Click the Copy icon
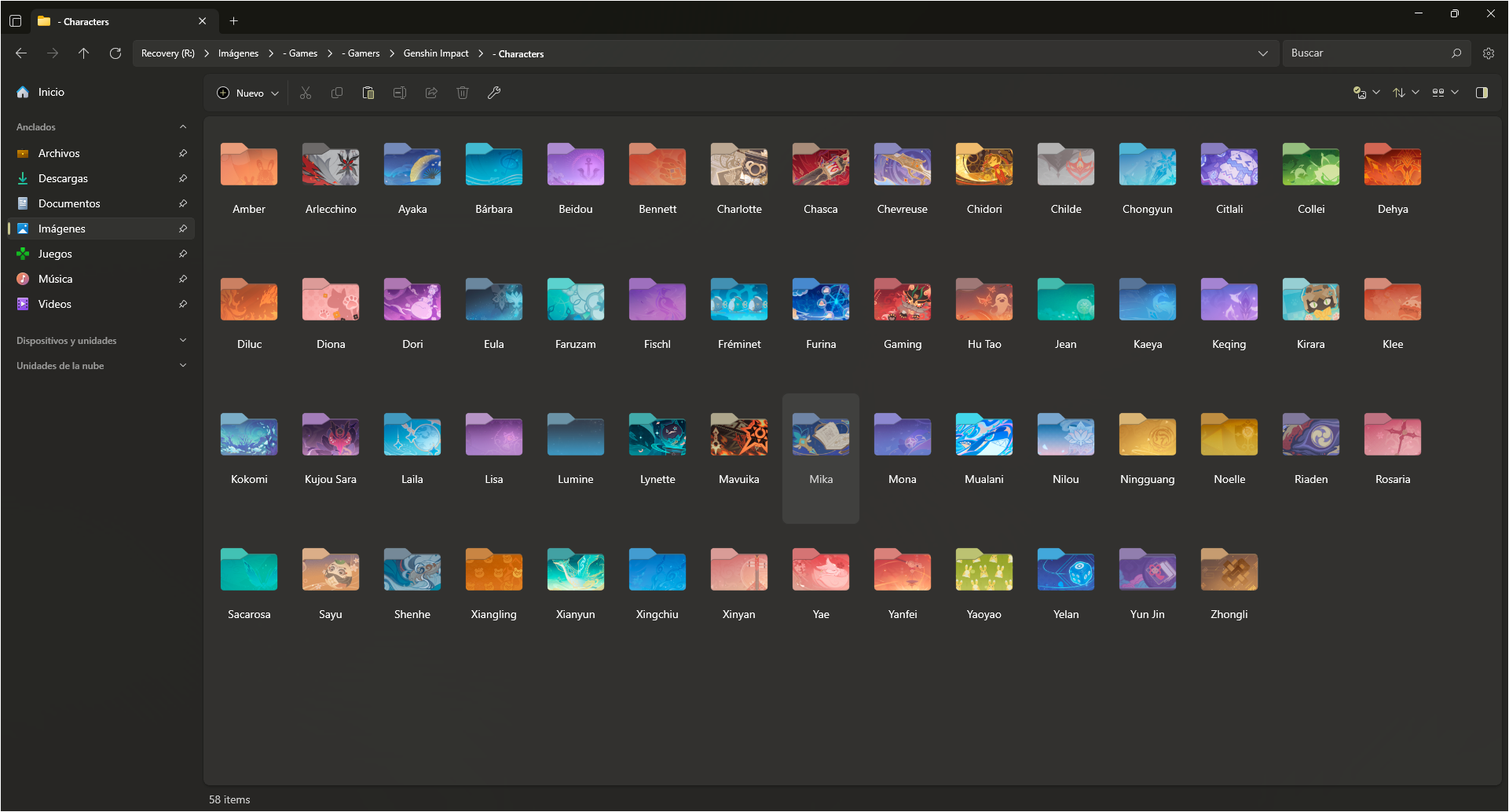 point(337,93)
